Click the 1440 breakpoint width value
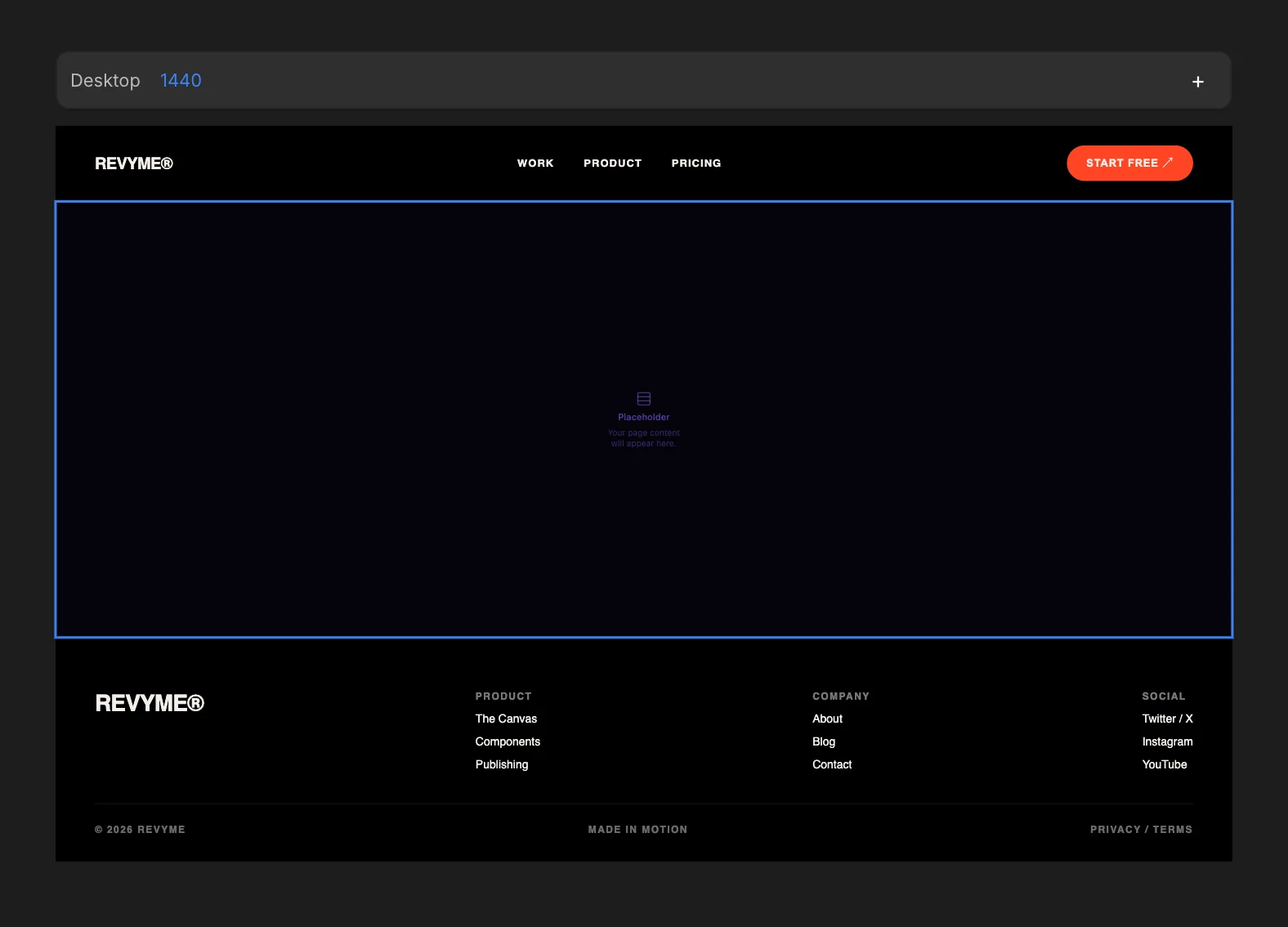Viewport: 1288px width, 927px height. pyautogui.click(x=181, y=80)
